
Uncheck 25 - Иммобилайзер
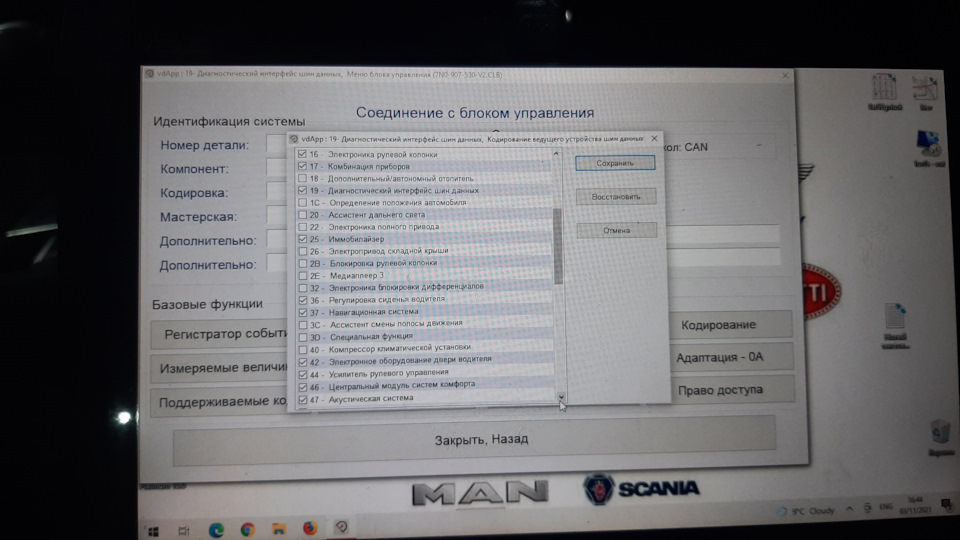point(302,239)
